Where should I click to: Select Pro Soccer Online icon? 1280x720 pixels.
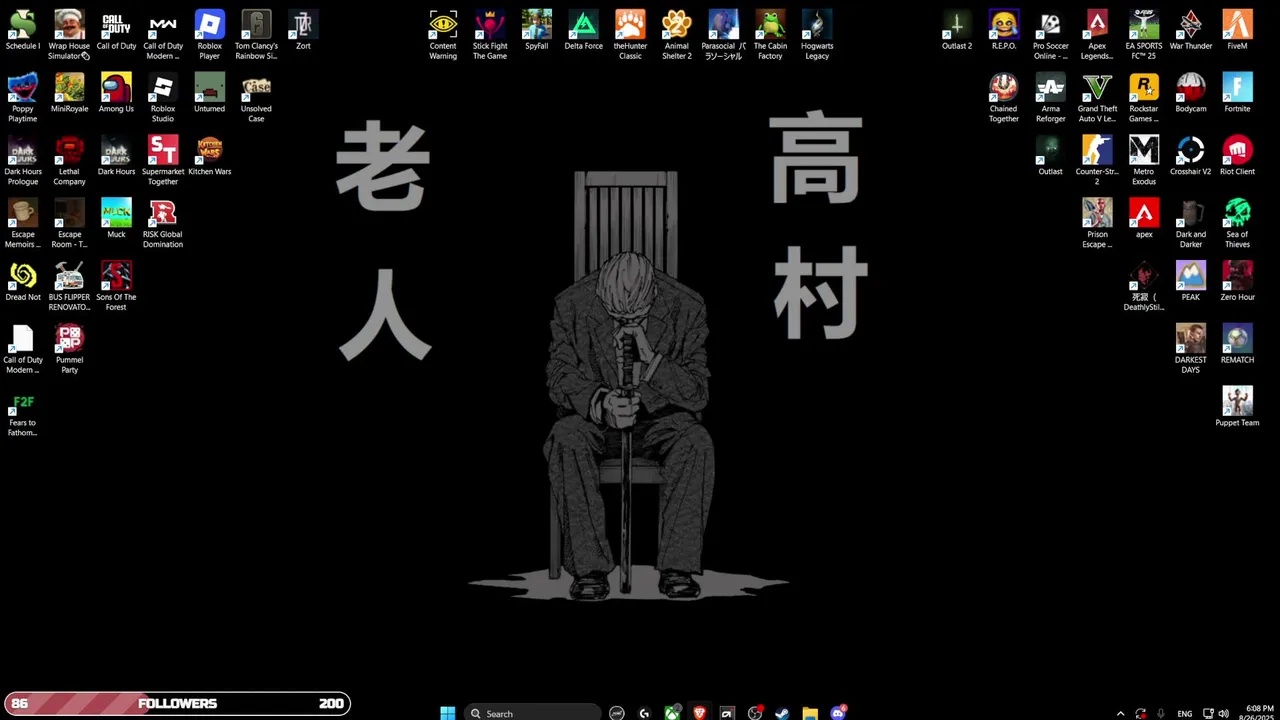[1050, 36]
